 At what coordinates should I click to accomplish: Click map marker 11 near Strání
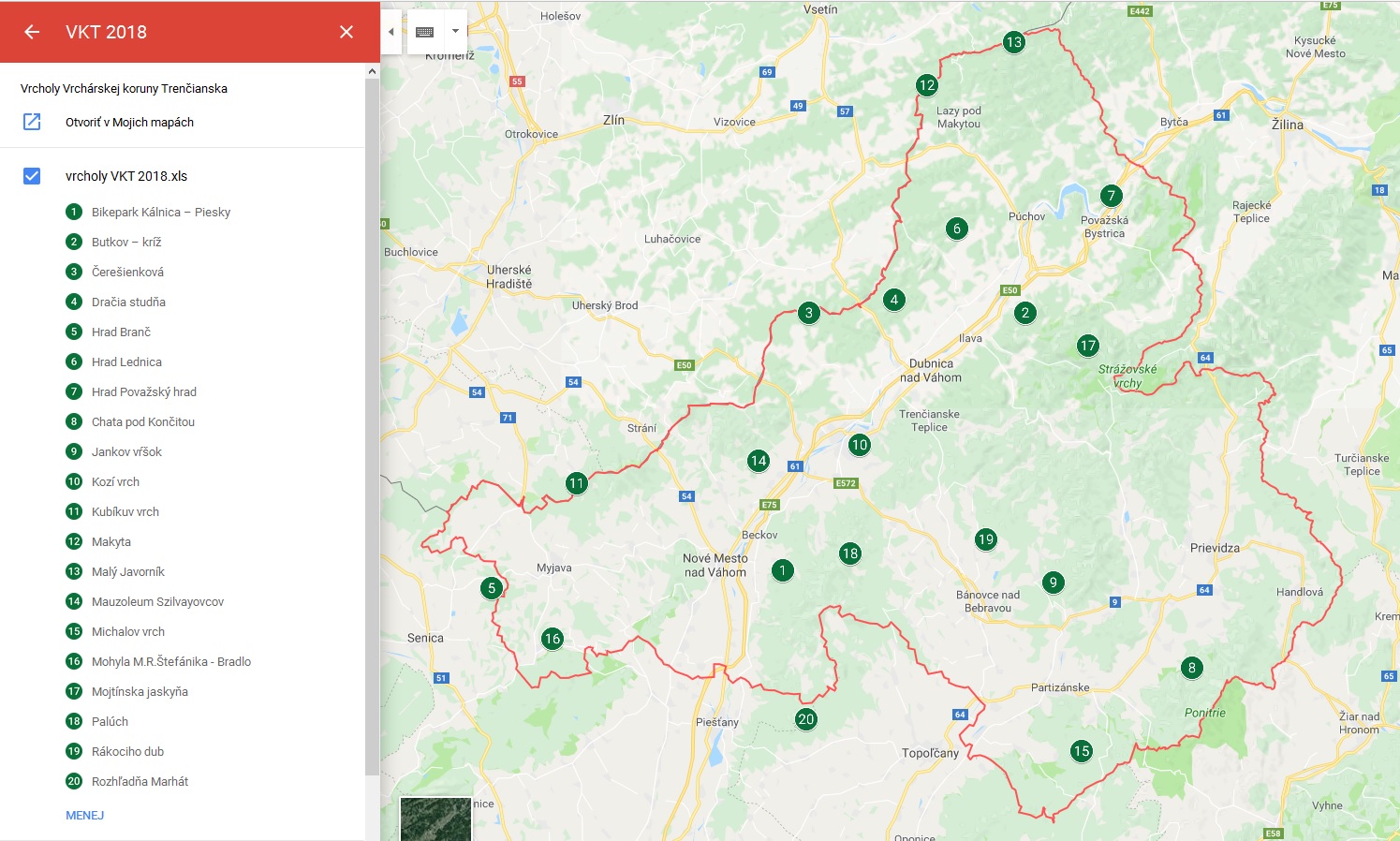(576, 483)
